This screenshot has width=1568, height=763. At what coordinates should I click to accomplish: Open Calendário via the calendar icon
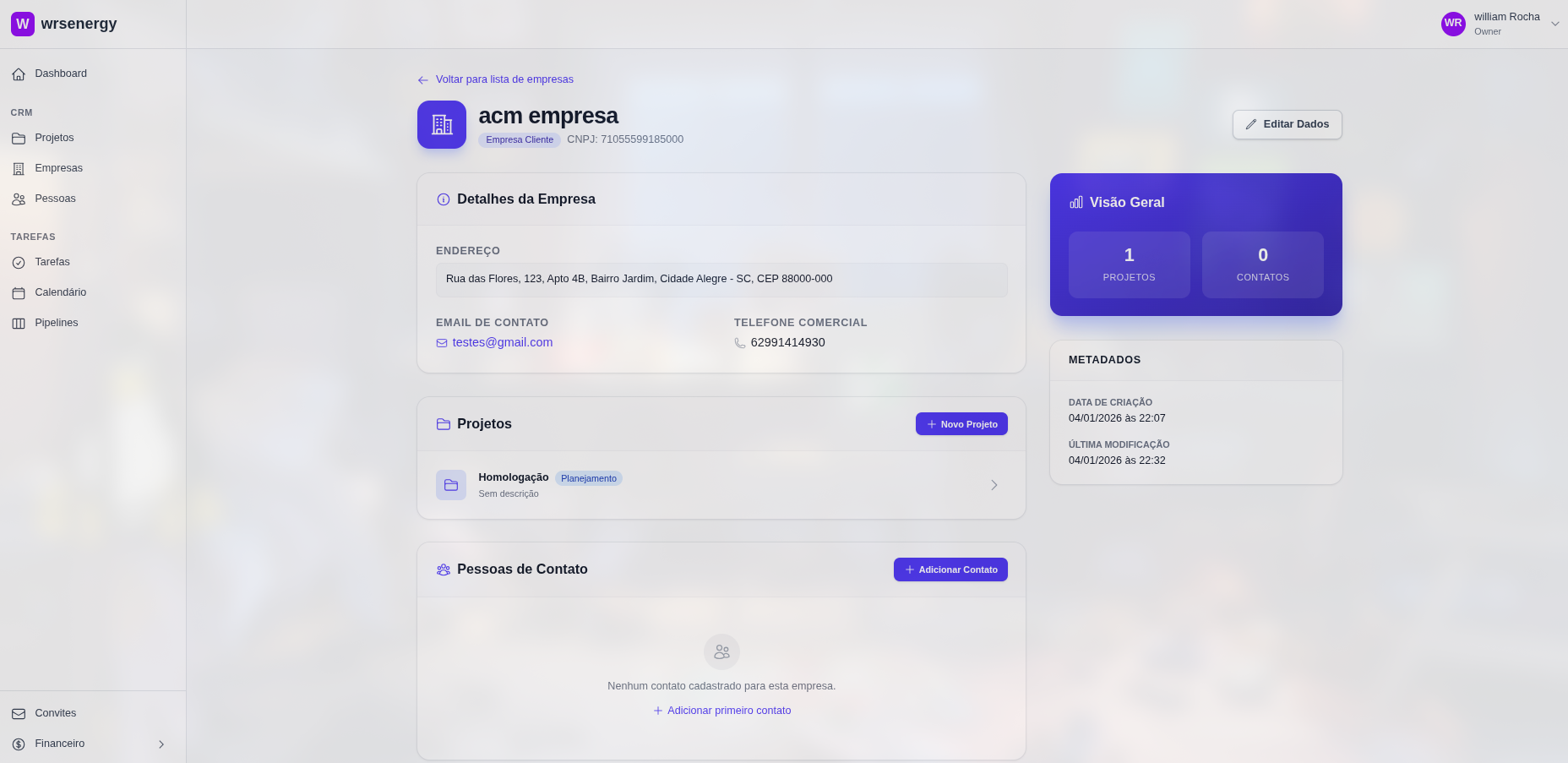click(19, 292)
